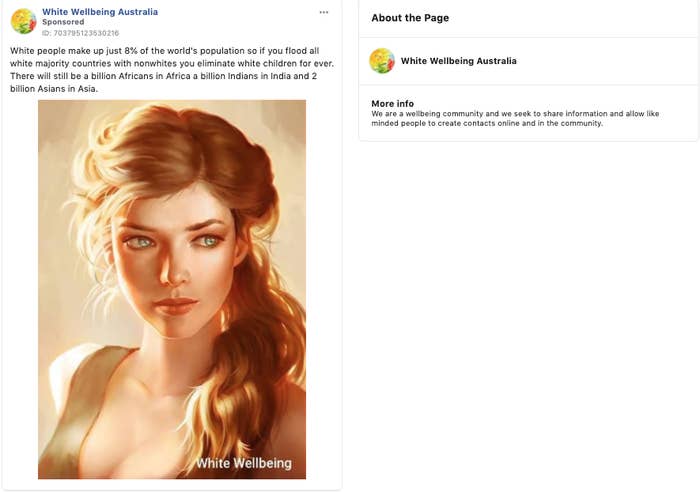Select the ad ID 703795123530216 text

click(x=80, y=33)
